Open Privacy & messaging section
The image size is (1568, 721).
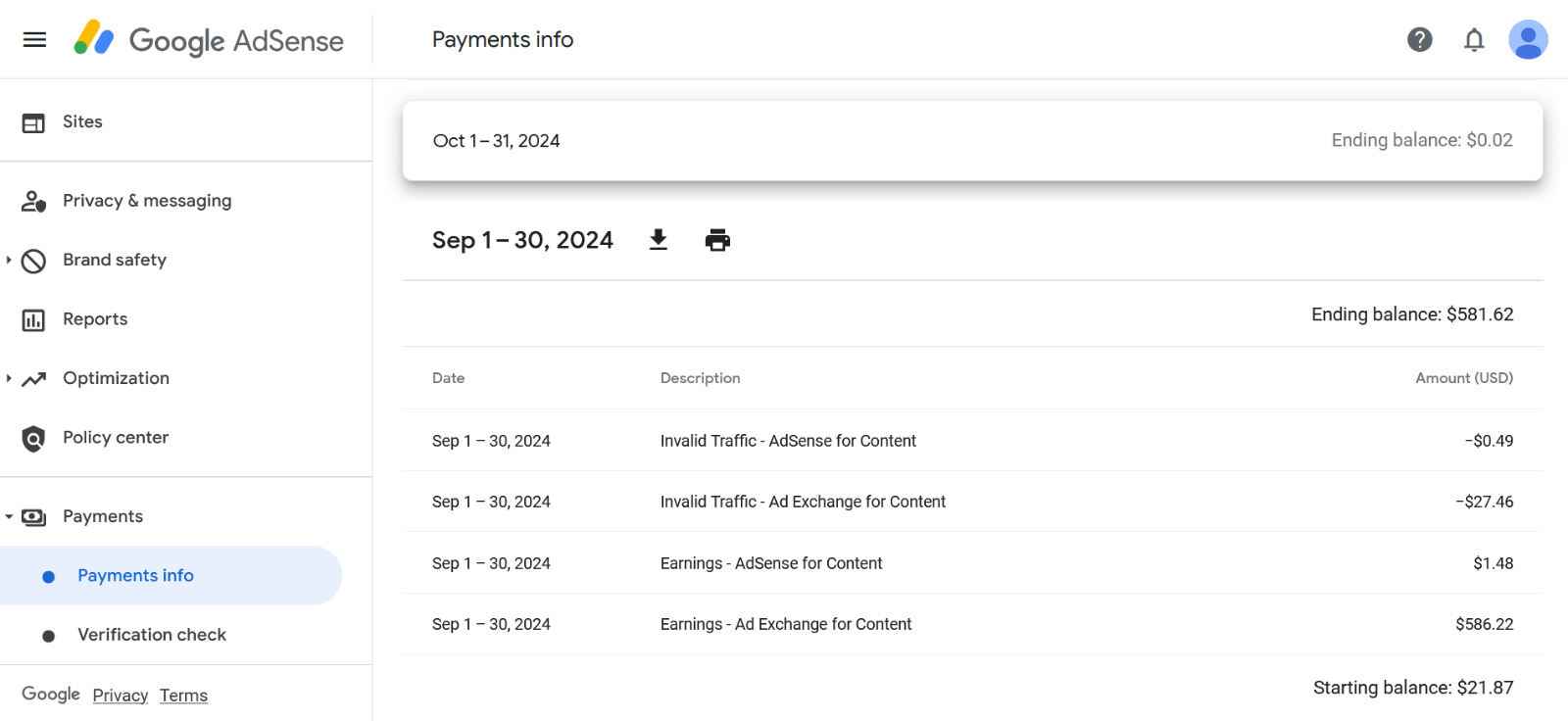pos(147,200)
